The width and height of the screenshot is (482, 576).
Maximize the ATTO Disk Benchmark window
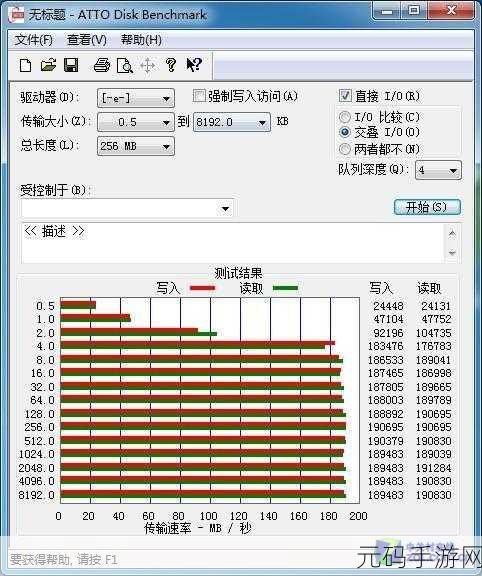tap(414, 11)
